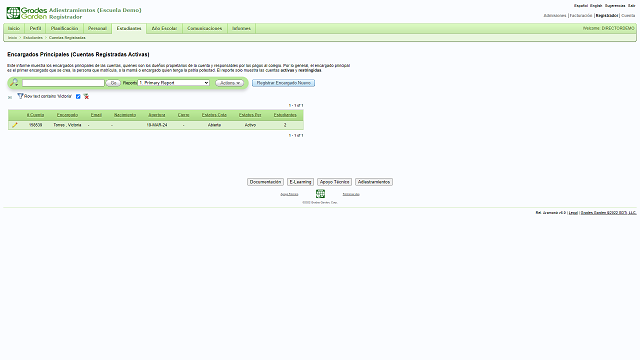Click the 'Torres , Victoria' cell
This screenshot has width=640, height=360.
coord(67,125)
